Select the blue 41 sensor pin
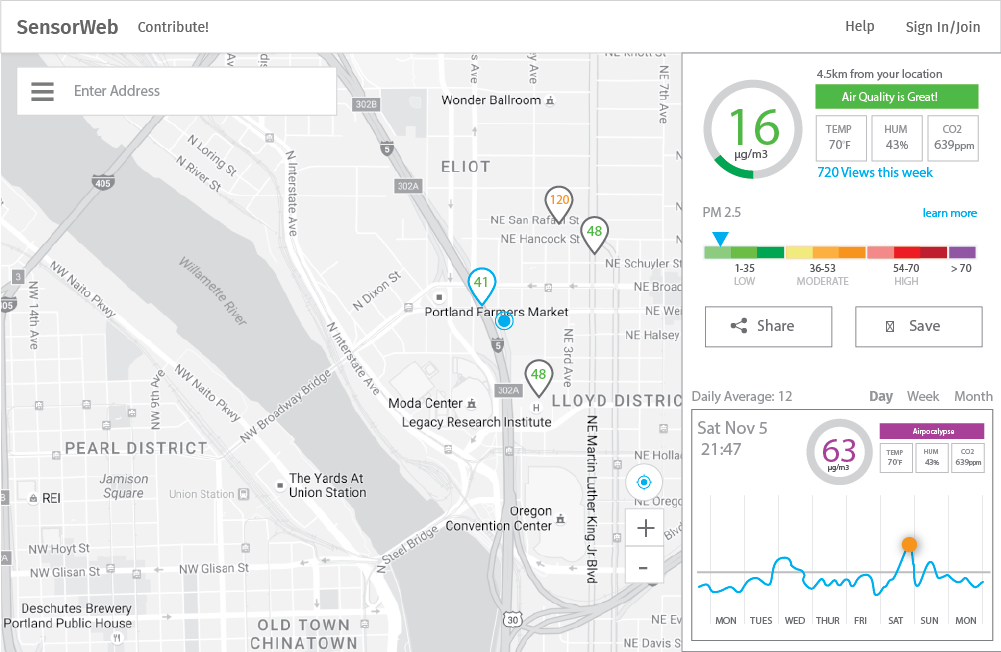Viewport: 1001px width, 652px height. (481, 286)
